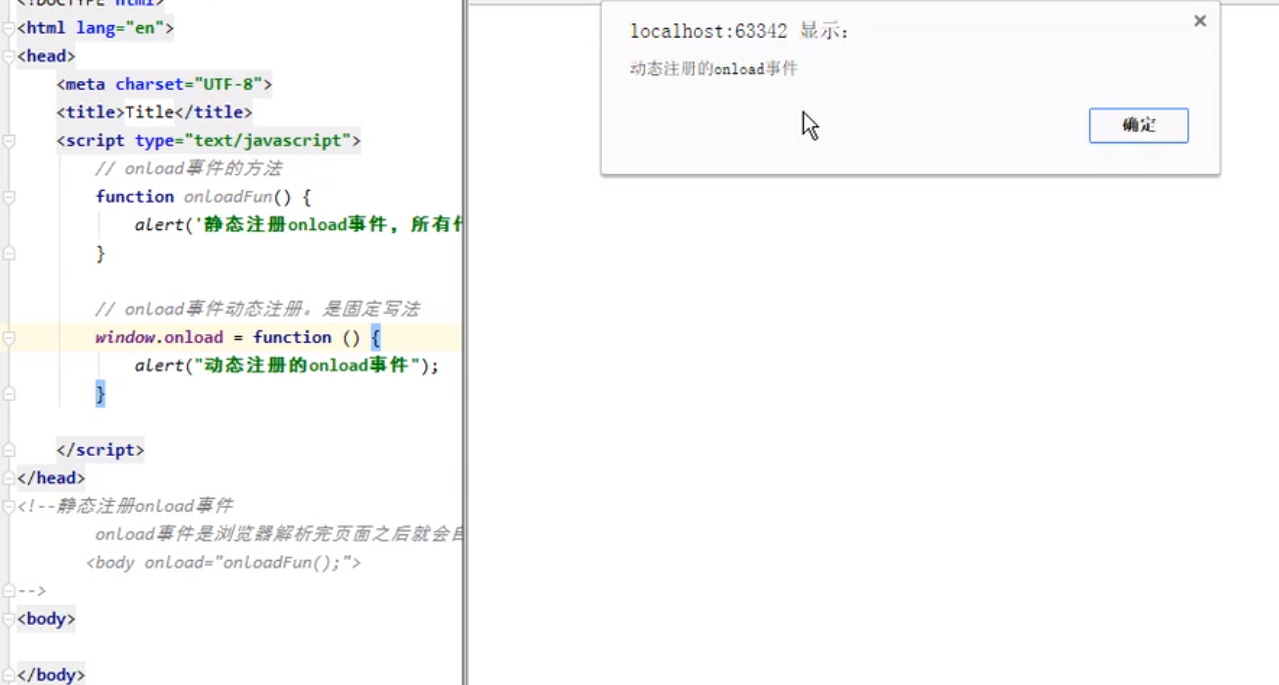
Task: Collapse the <html lang="en"> fold marker
Action: tap(9, 28)
